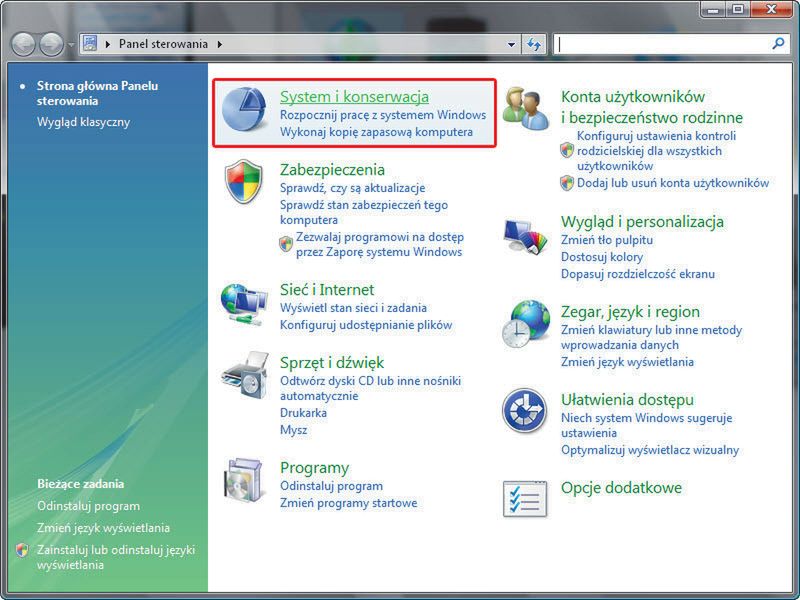Click the Back navigation arrow button
800x600 pixels.
(x=23, y=45)
